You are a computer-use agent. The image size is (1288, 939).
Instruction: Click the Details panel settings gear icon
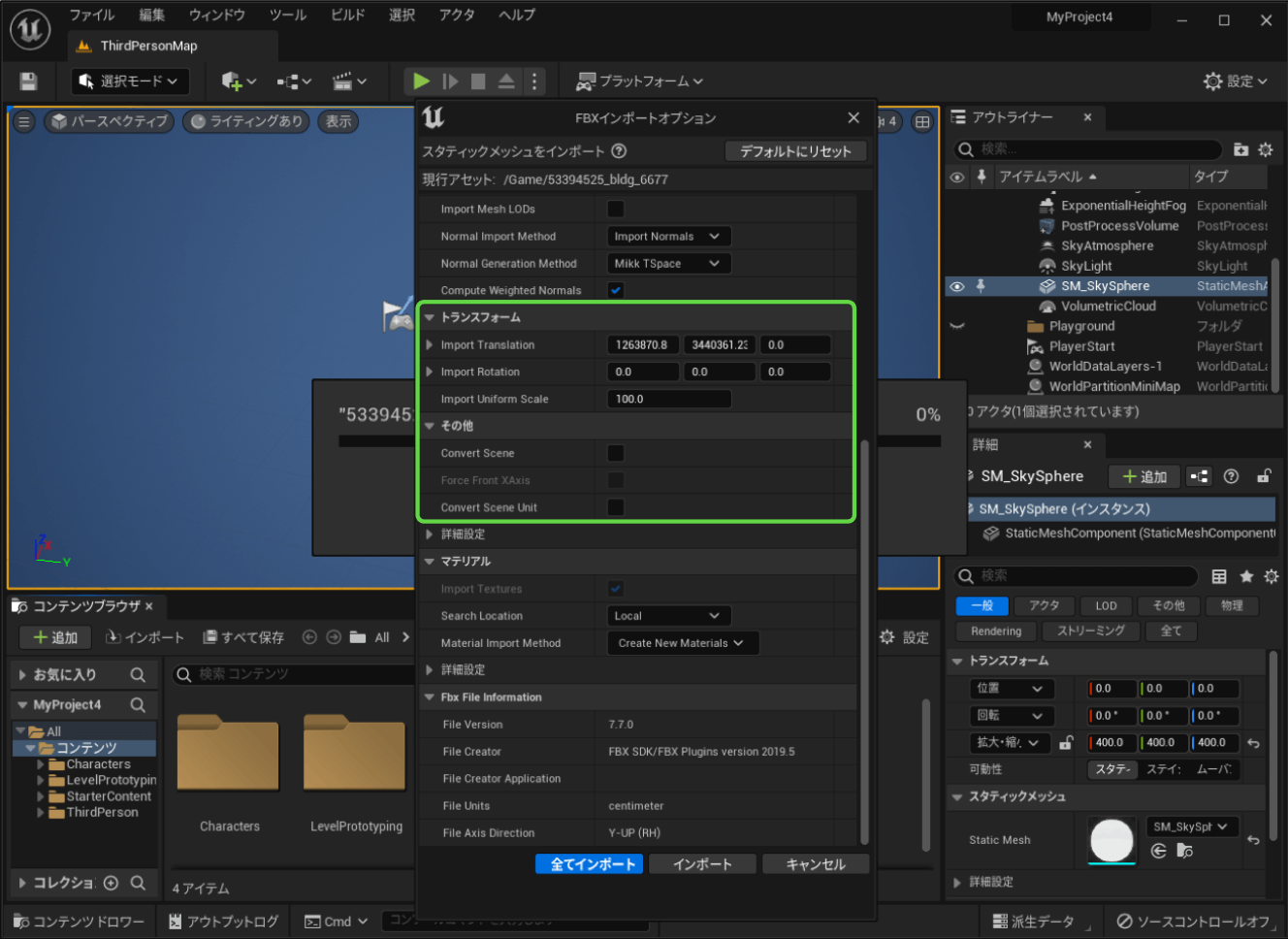click(x=1272, y=576)
